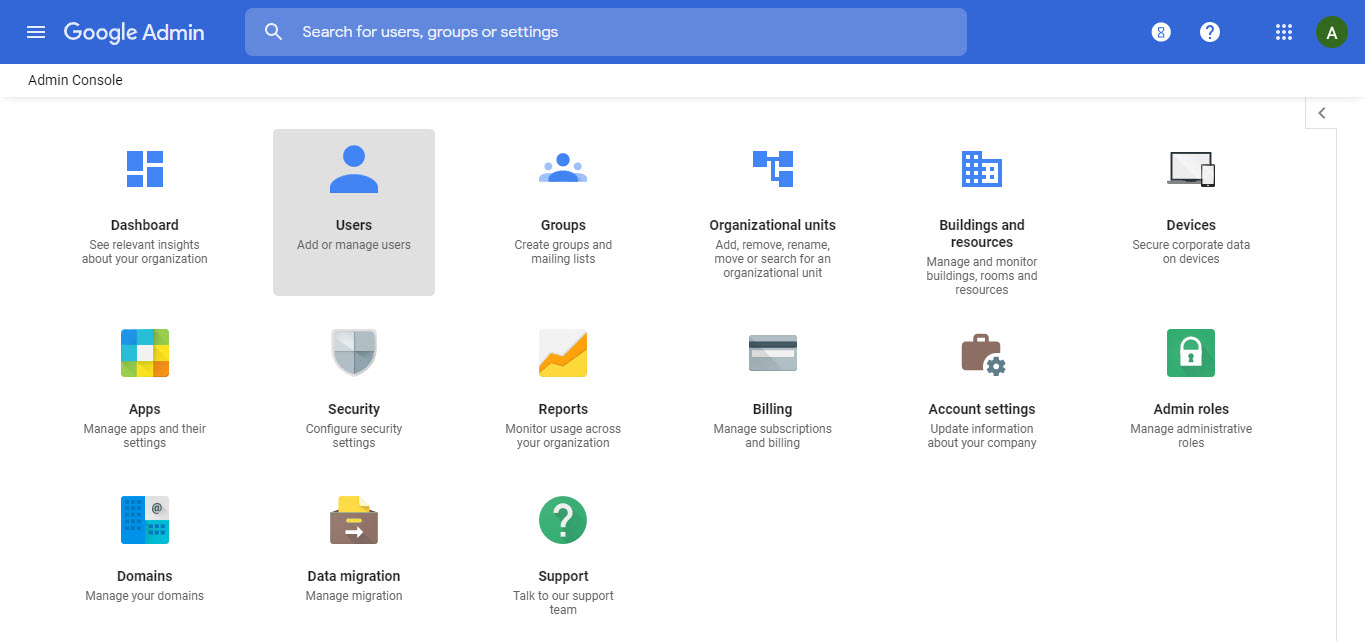The height and width of the screenshot is (641, 1365).
Task: Open the Organizational units icon
Action: (773, 169)
